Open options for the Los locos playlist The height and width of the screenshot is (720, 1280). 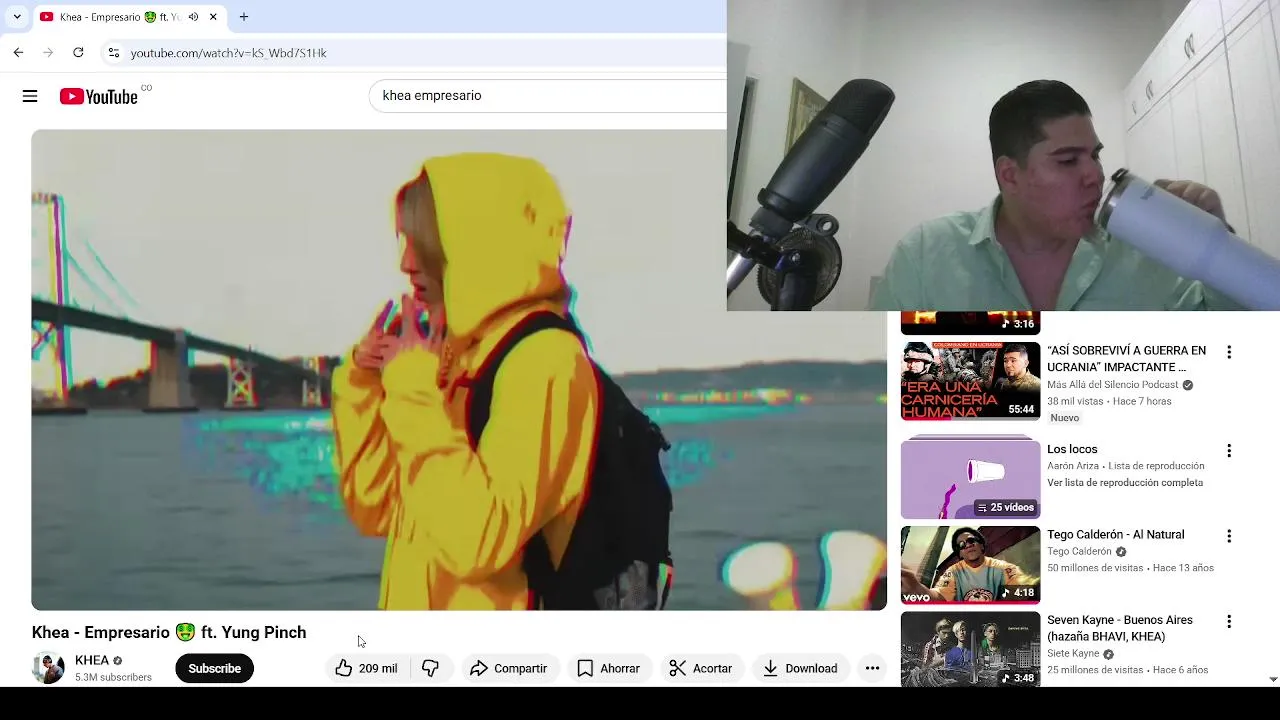point(1229,451)
